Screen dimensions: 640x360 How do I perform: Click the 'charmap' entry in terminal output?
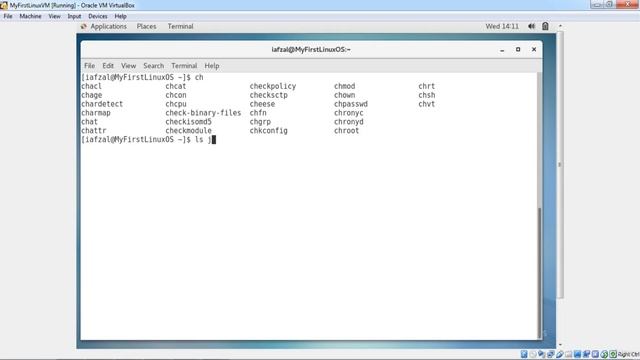click(x=96, y=113)
